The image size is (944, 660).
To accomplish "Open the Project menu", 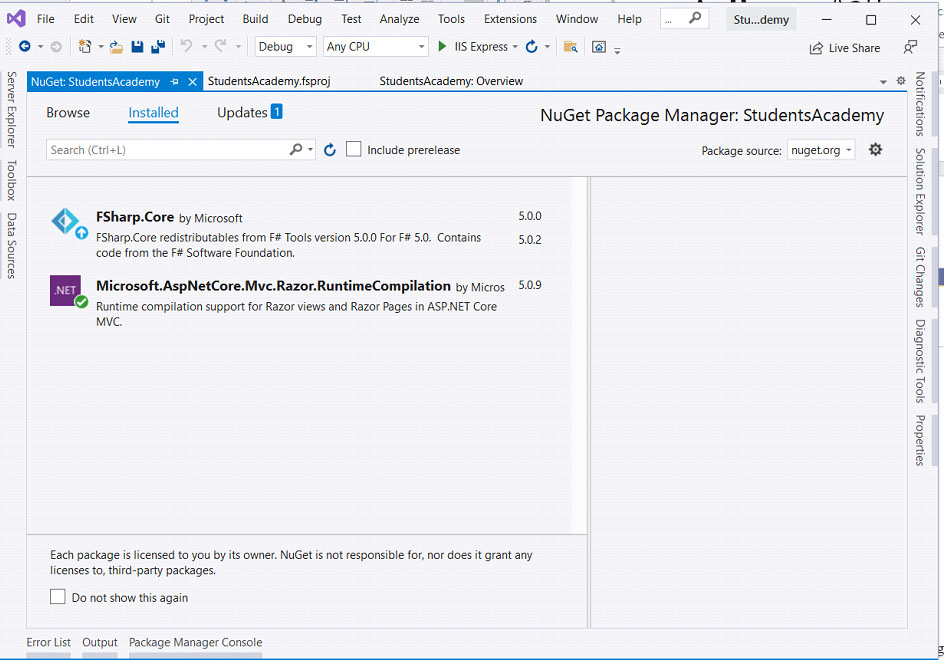I will [206, 19].
